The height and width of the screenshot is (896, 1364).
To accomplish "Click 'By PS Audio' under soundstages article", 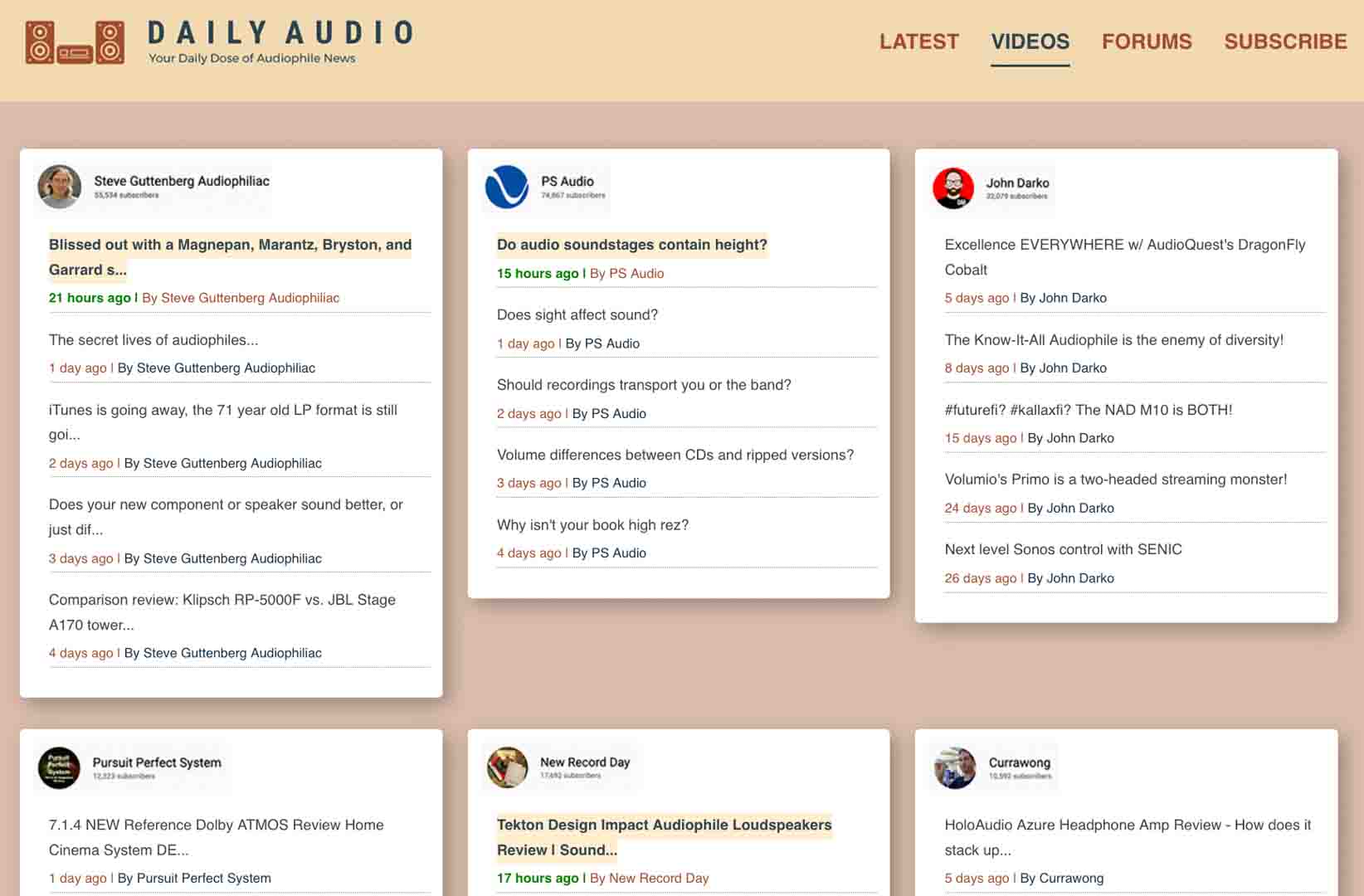I will click(x=627, y=273).
